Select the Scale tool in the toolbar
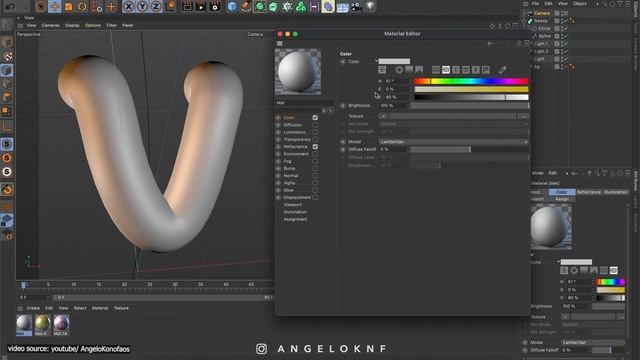Image resolution: width=640 pixels, height=360 pixels. [x=68, y=7]
